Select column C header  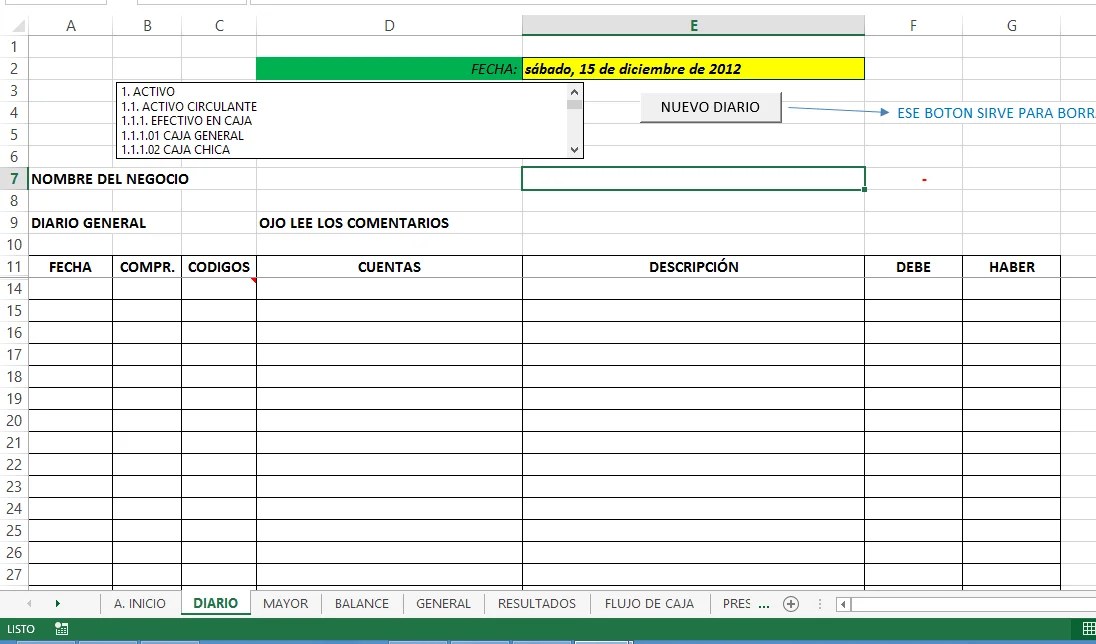(219, 26)
